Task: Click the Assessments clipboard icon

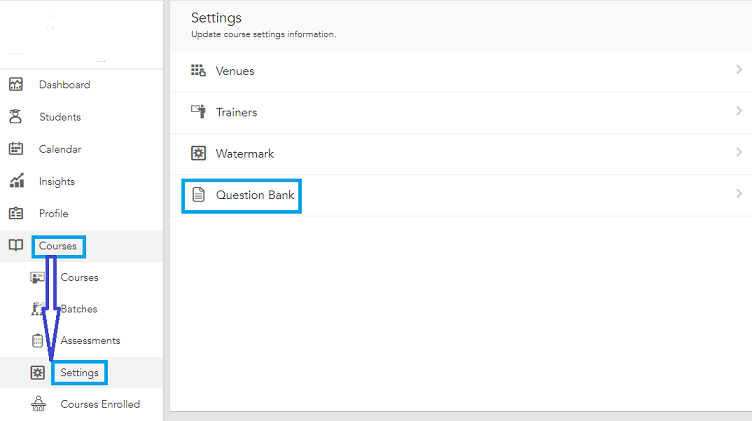Action: 37,340
